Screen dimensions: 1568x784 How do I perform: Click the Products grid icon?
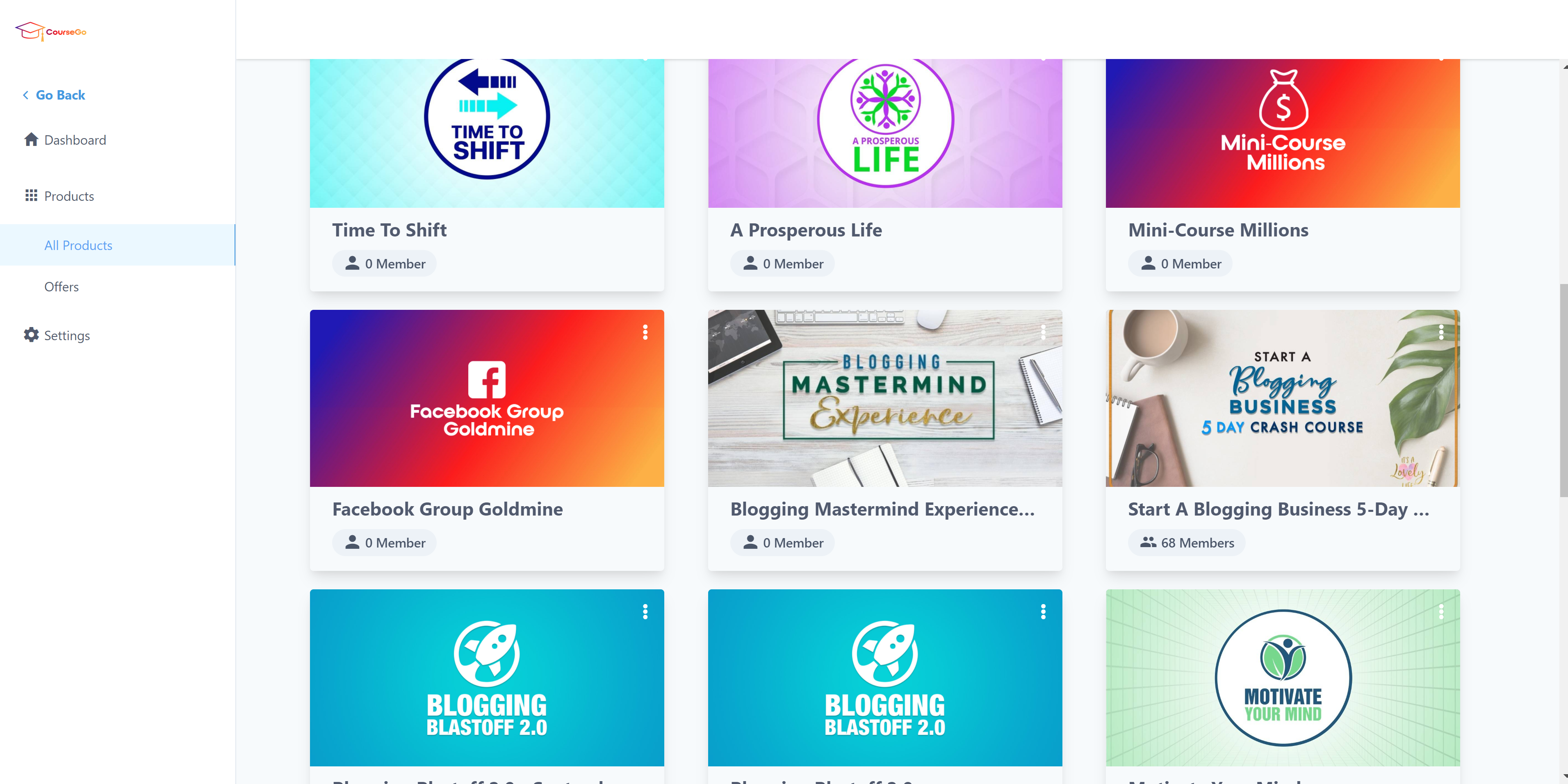(31, 195)
